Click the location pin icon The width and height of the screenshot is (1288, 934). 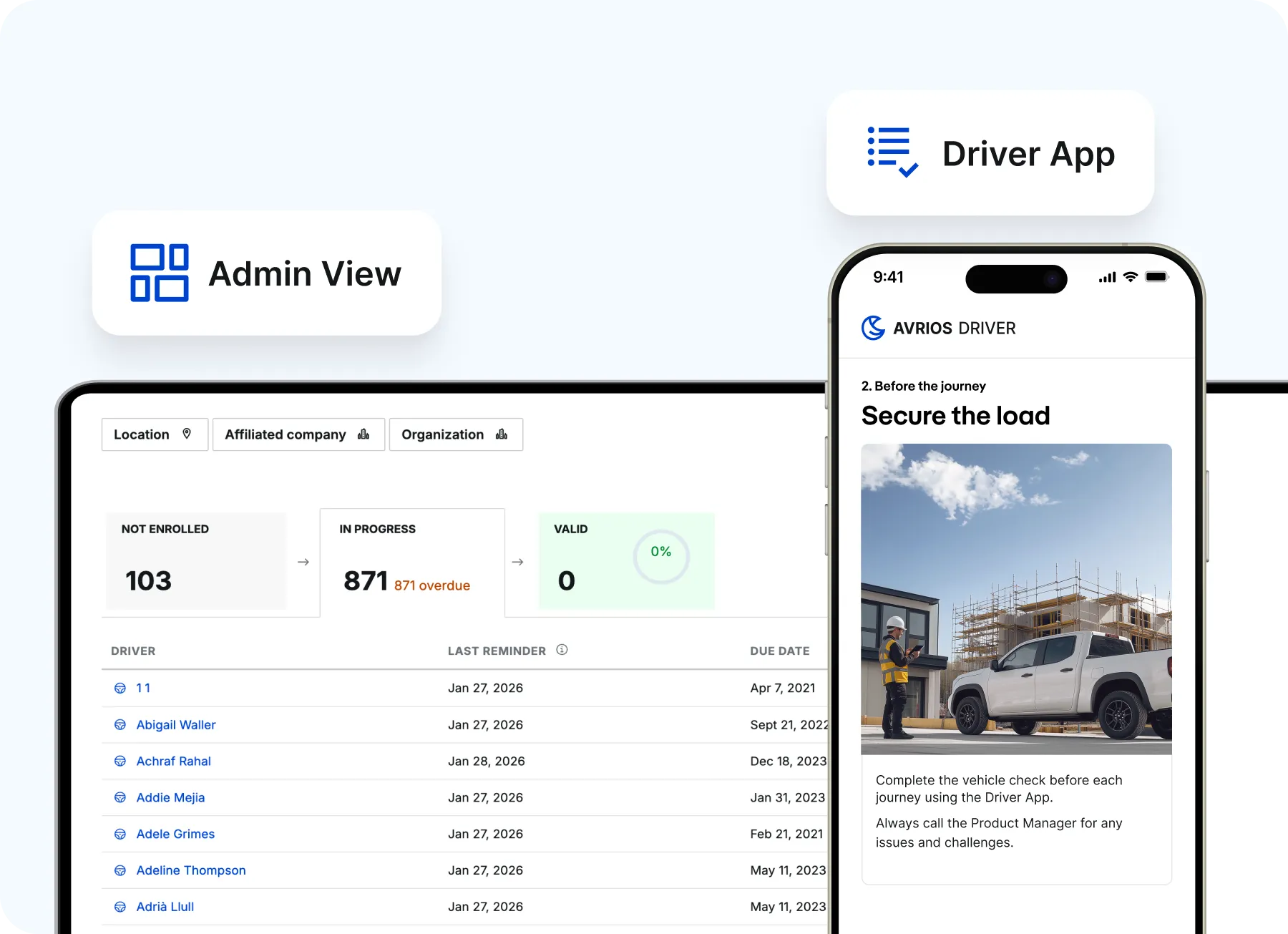point(187,434)
